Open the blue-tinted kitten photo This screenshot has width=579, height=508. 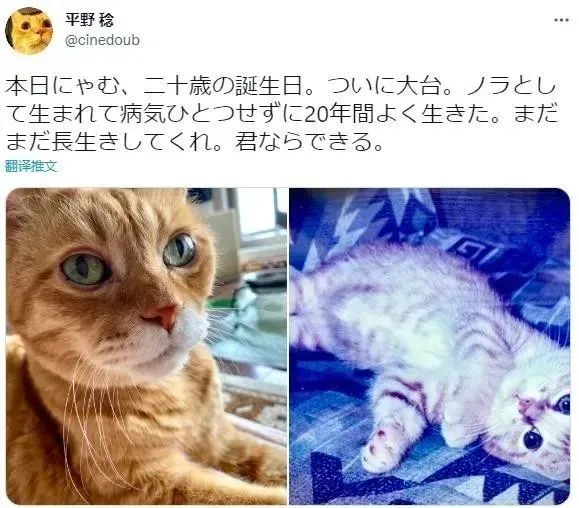coord(429,346)
